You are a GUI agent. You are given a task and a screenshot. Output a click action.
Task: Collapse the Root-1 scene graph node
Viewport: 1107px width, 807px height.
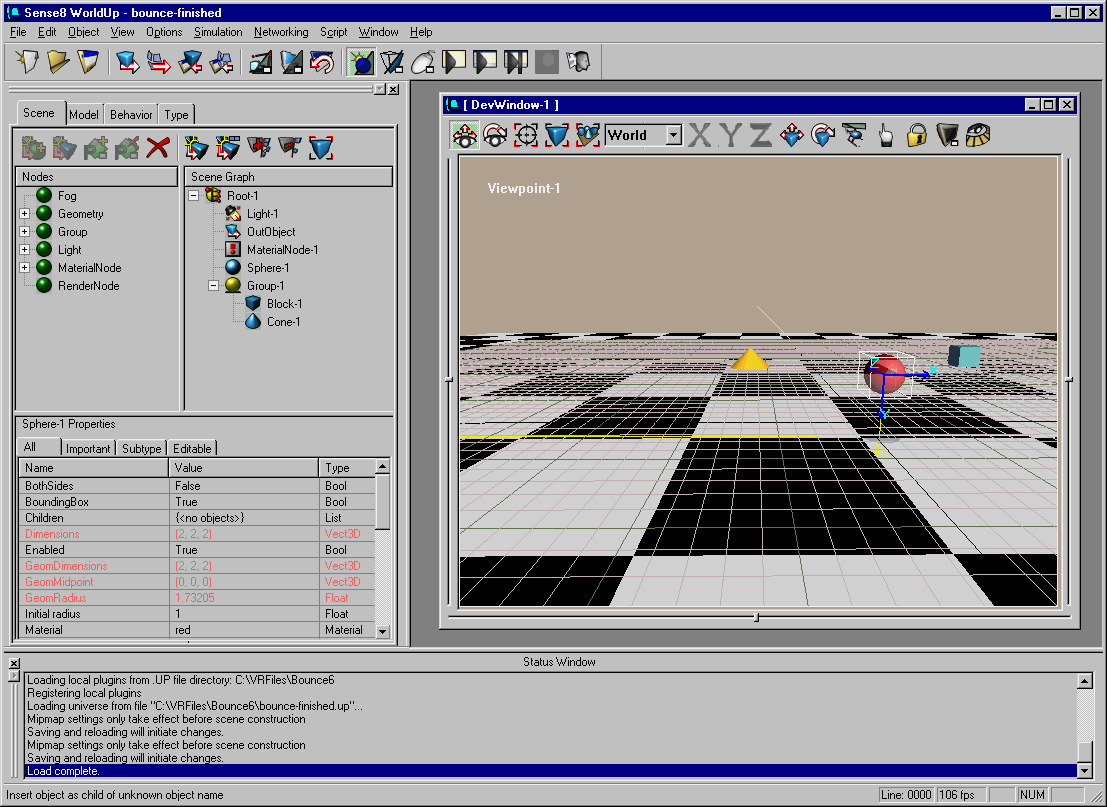point(193,196)
